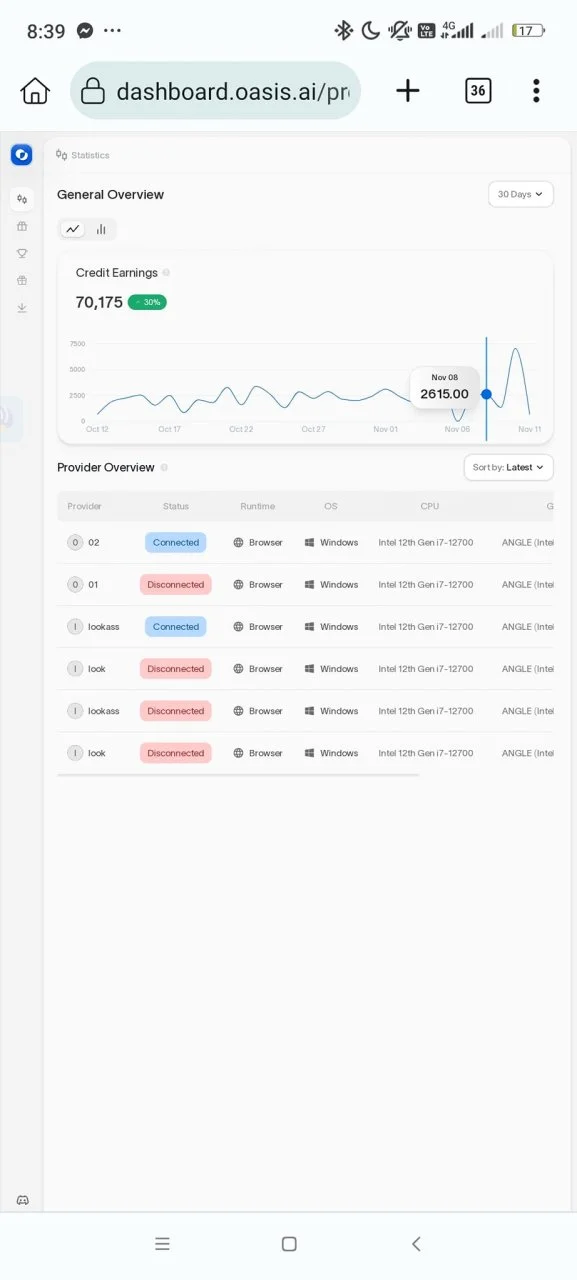577x1280 pixels.
Task: Open the gift icon directly below the trophy
Action: (x=22, y=281)
